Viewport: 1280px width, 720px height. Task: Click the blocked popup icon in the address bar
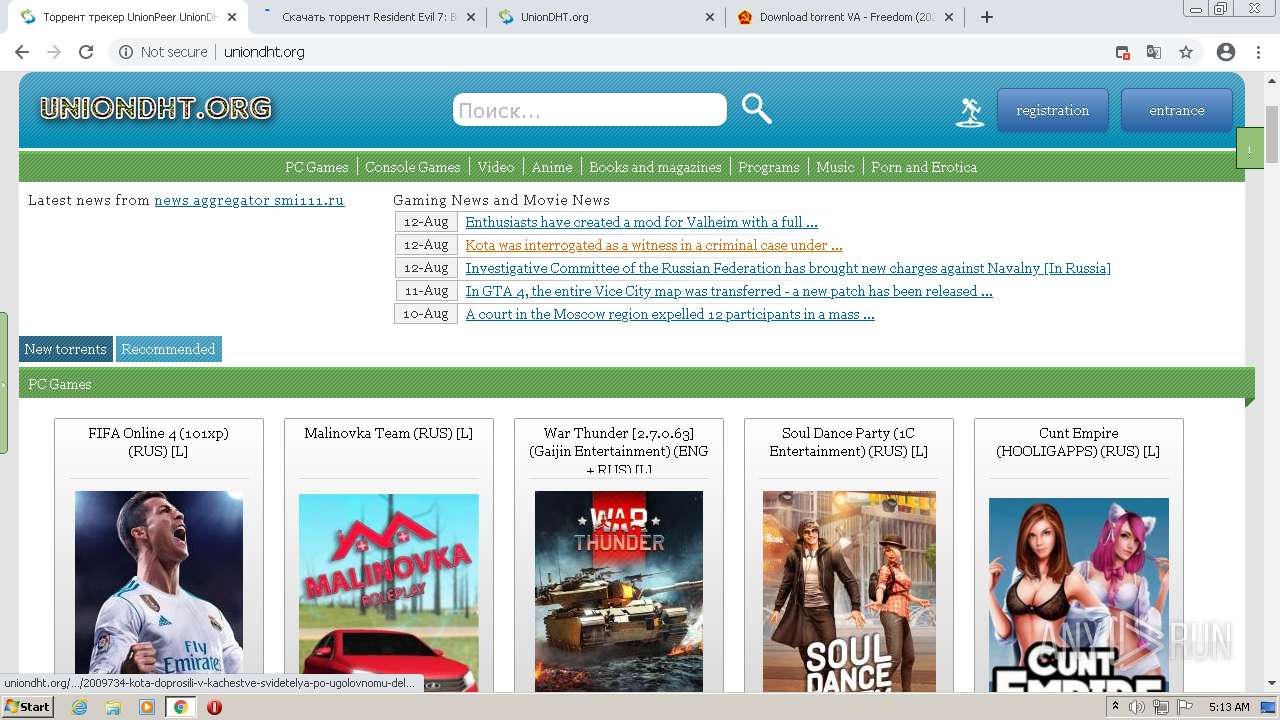point(1123,52)
